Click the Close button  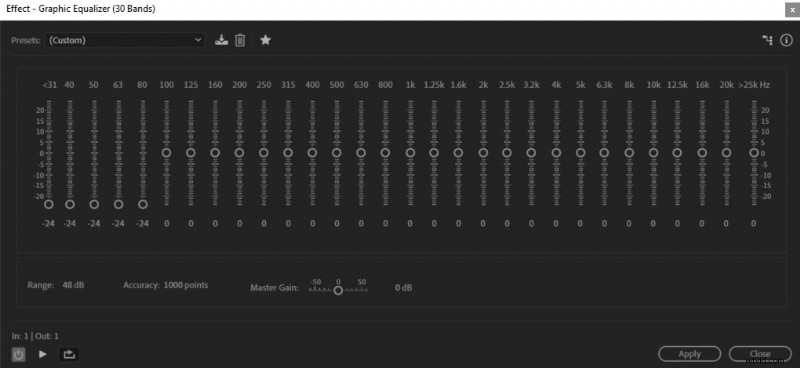pos(760,354)
